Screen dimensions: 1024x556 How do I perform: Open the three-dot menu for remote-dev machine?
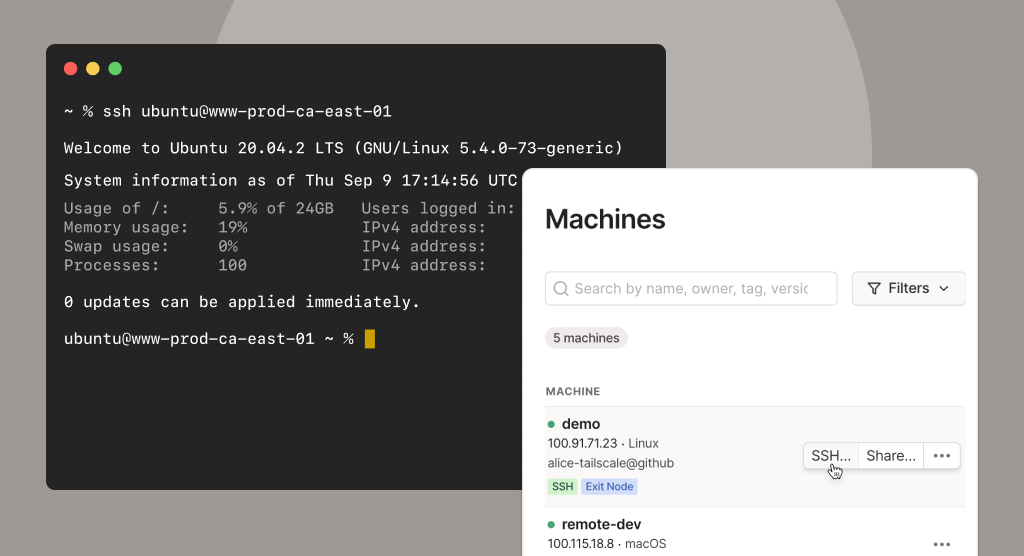click(x=942, y=544)
